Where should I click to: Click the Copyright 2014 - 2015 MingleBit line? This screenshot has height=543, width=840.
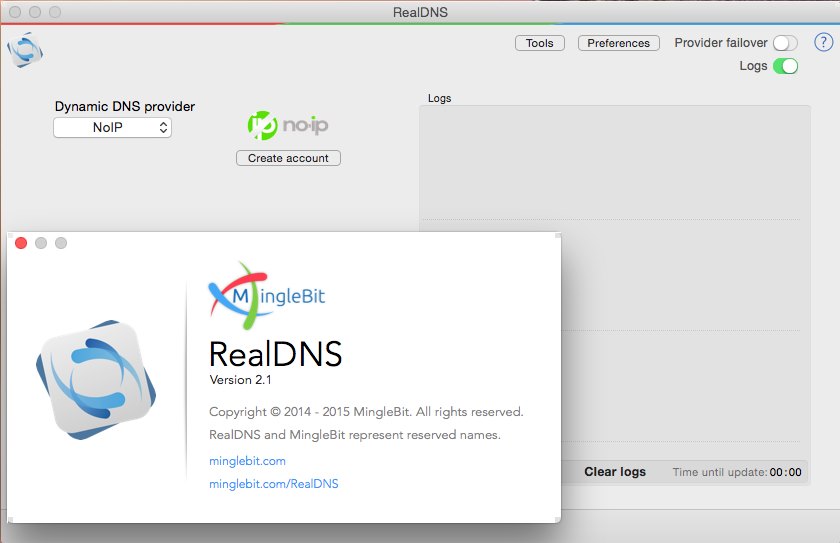pos(366,412)
